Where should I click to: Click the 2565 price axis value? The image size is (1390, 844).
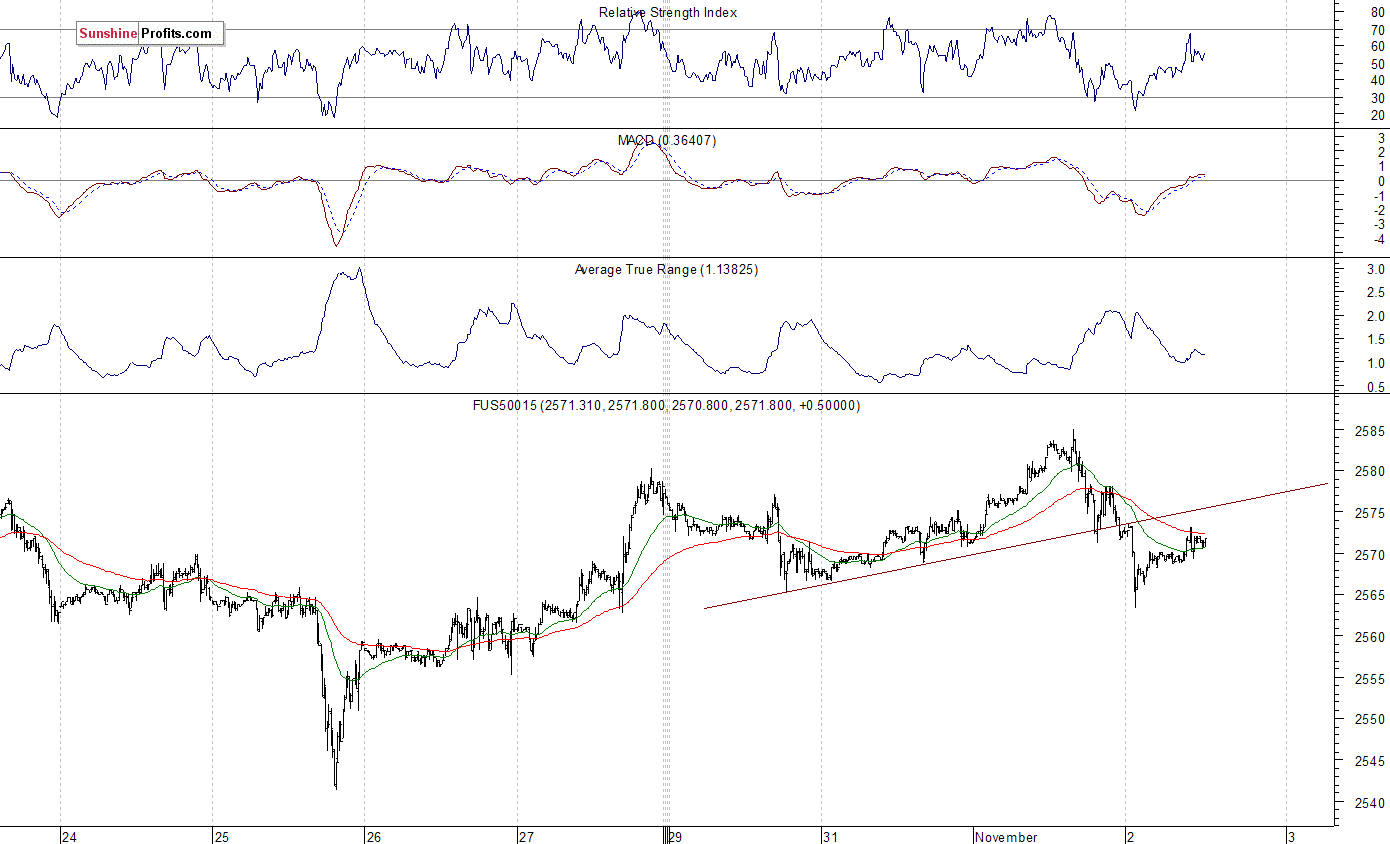(1371, 596)
